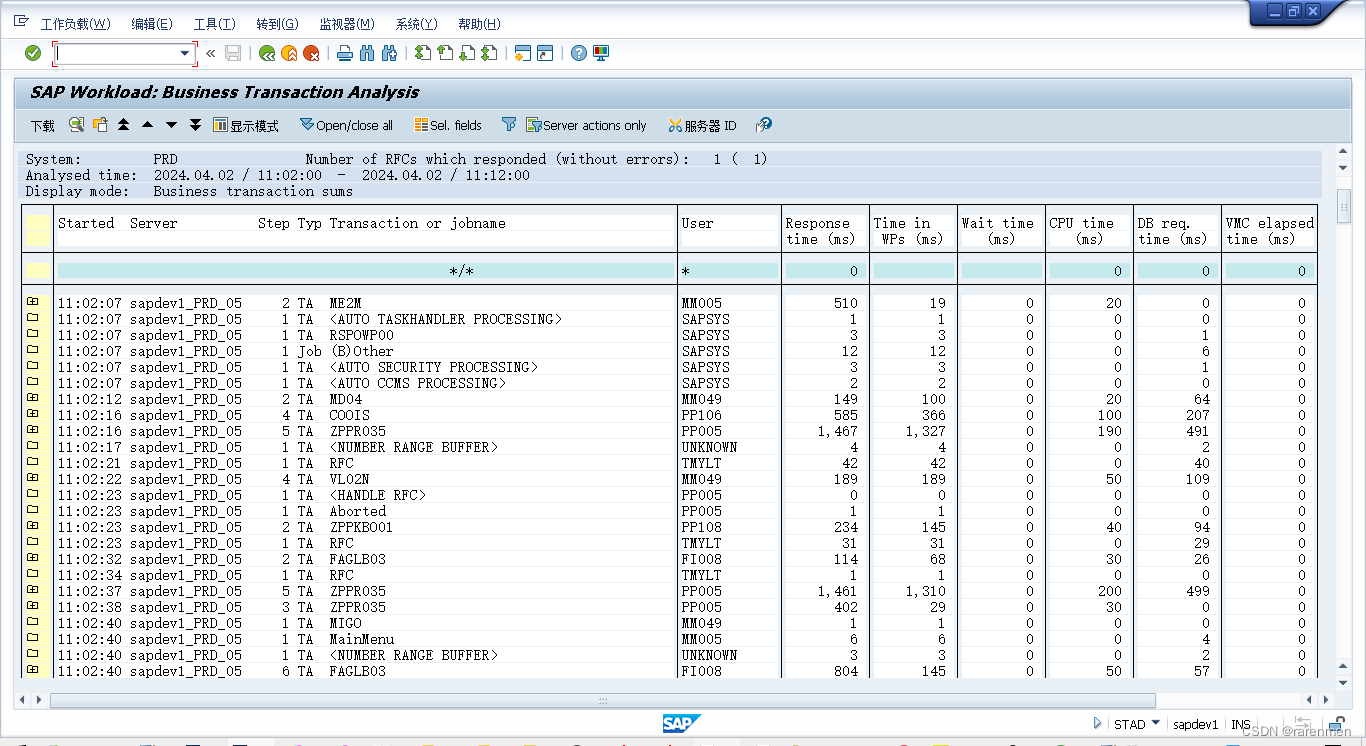The image size is (1366, 746).
Task: Click into the transaction command input field
Action: [x=116, y=53]
